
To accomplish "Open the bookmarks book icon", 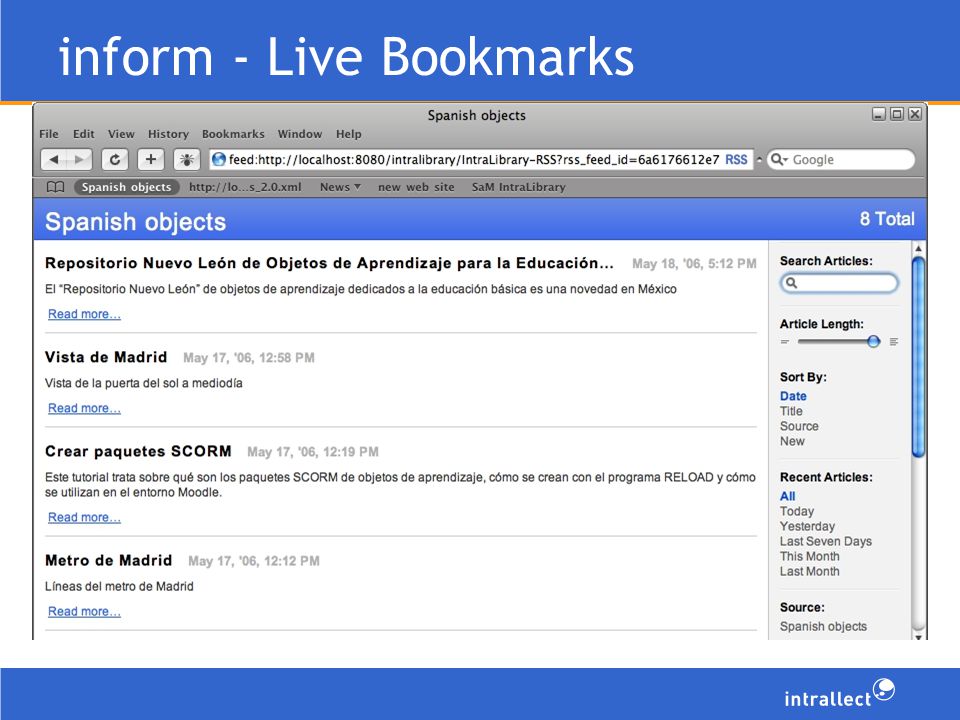I will point(56,187).
